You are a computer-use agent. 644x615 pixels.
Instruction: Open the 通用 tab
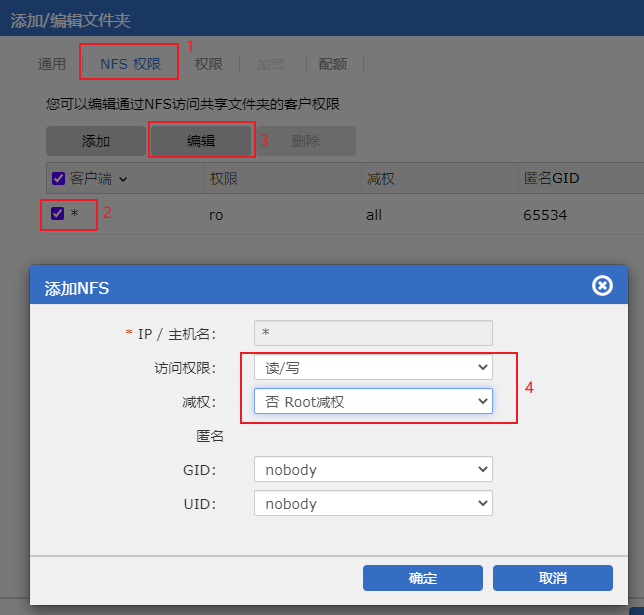pyautogui.click(x=52, y=64)
